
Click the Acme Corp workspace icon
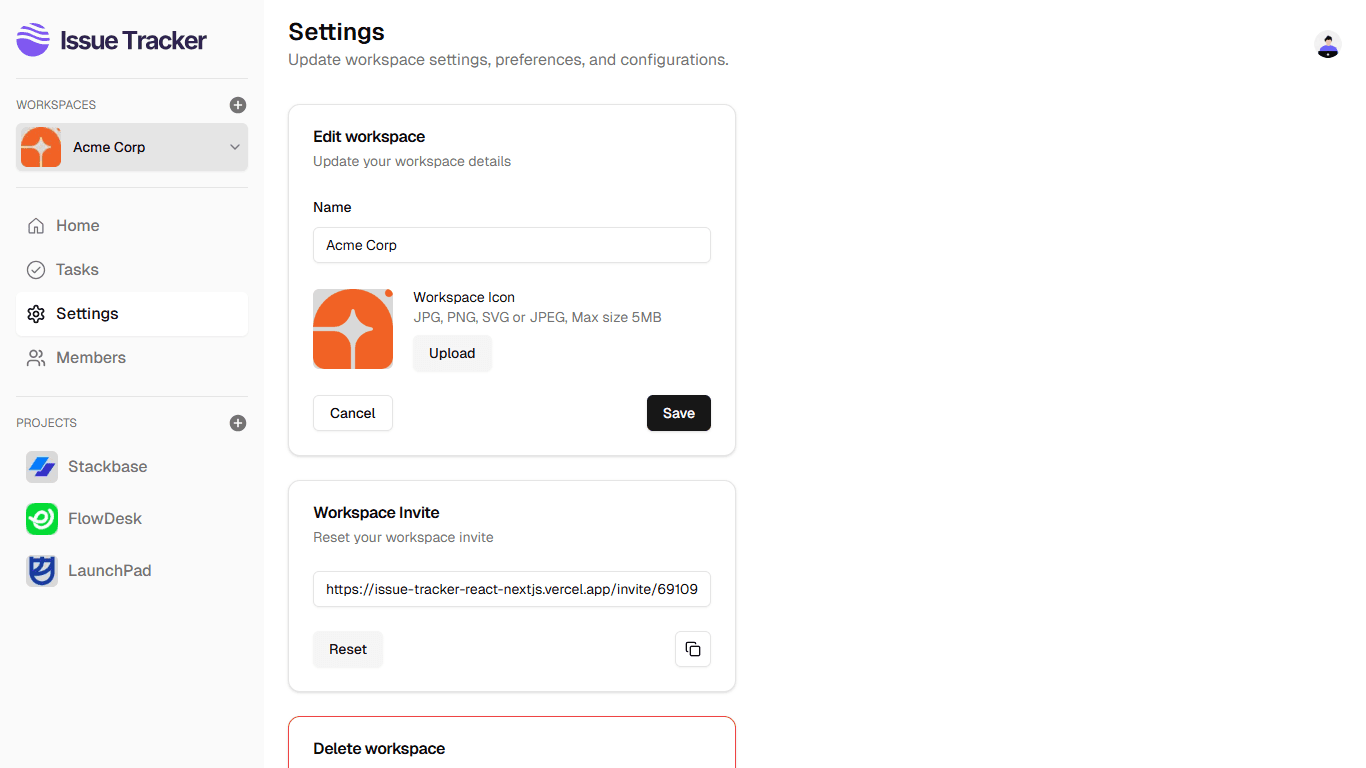pyautogui.click(x=40, y=147)
